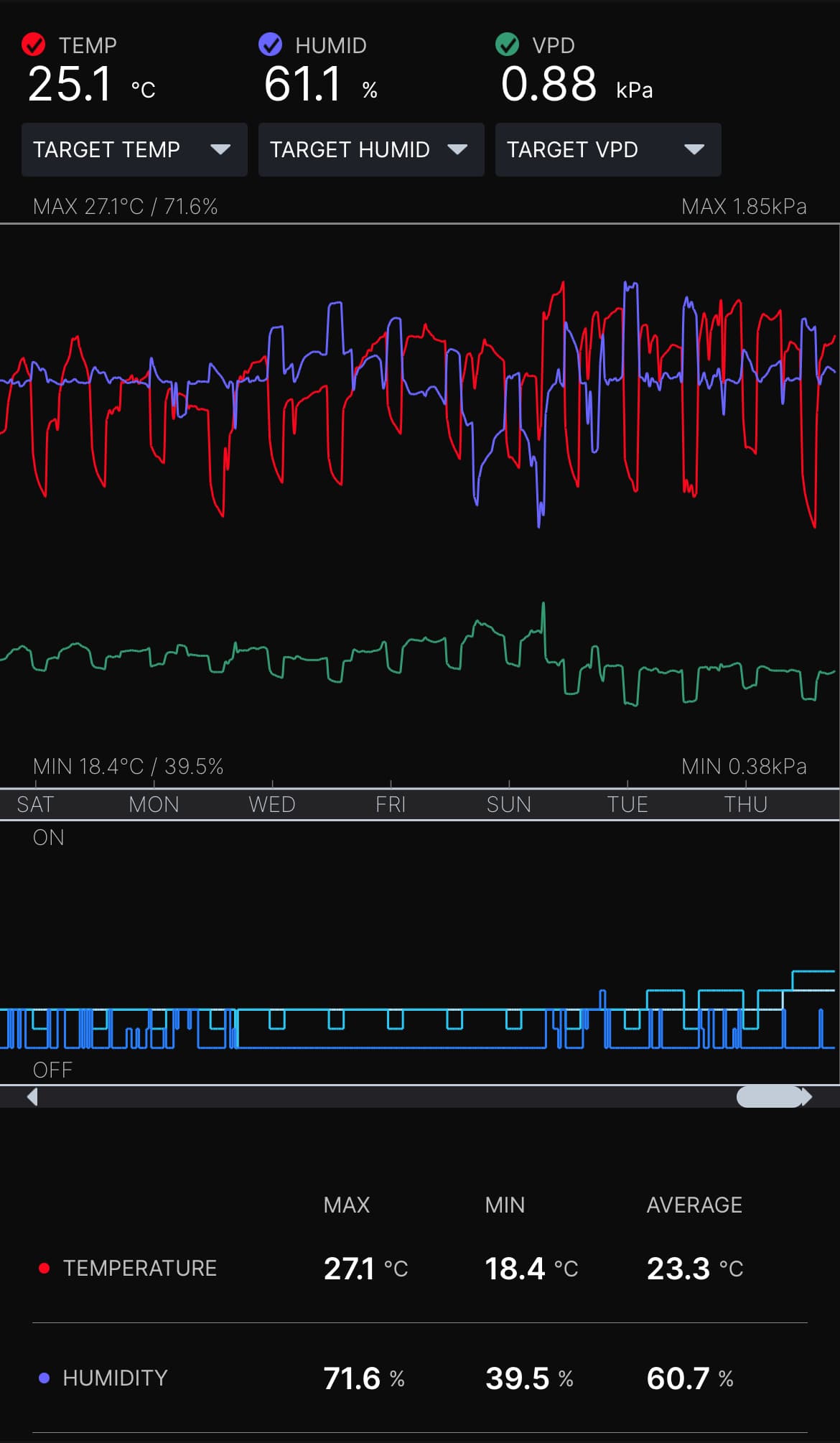Select the SAT marker on the time axis
Screen dimensions: 840x1443
pyautogui.click(x=35, y=804)
